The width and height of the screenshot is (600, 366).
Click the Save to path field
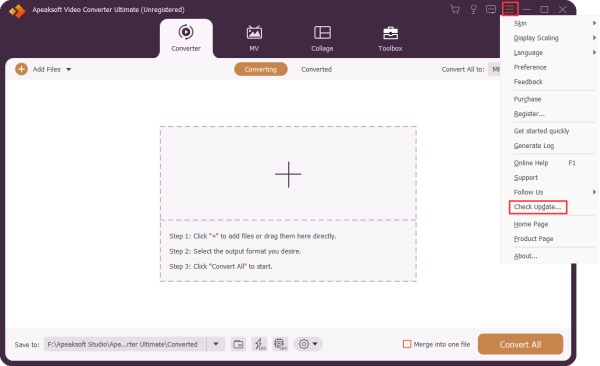126,344
